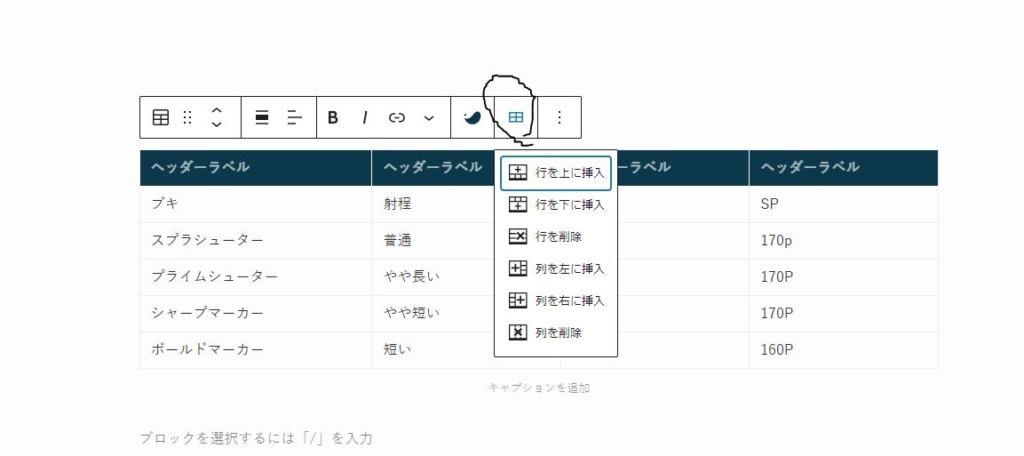The height and width of the screenshot is (456, 1024).
Task: Choose 列を左に挿入 to insert column left
Action: click(x=556, y=269)
